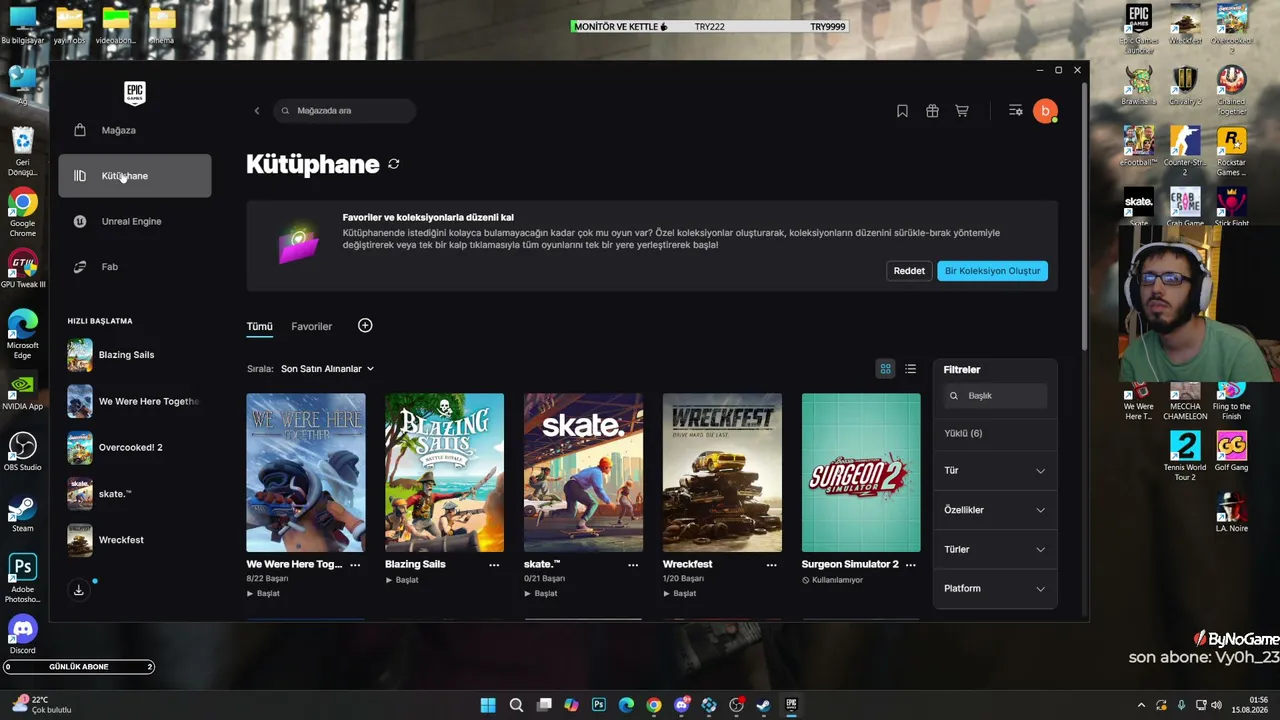Viewport: 1280px width, 720px height.
Task: Click the Mağazada ara search field
Action: pyautogui.click(x=345, y=111)
